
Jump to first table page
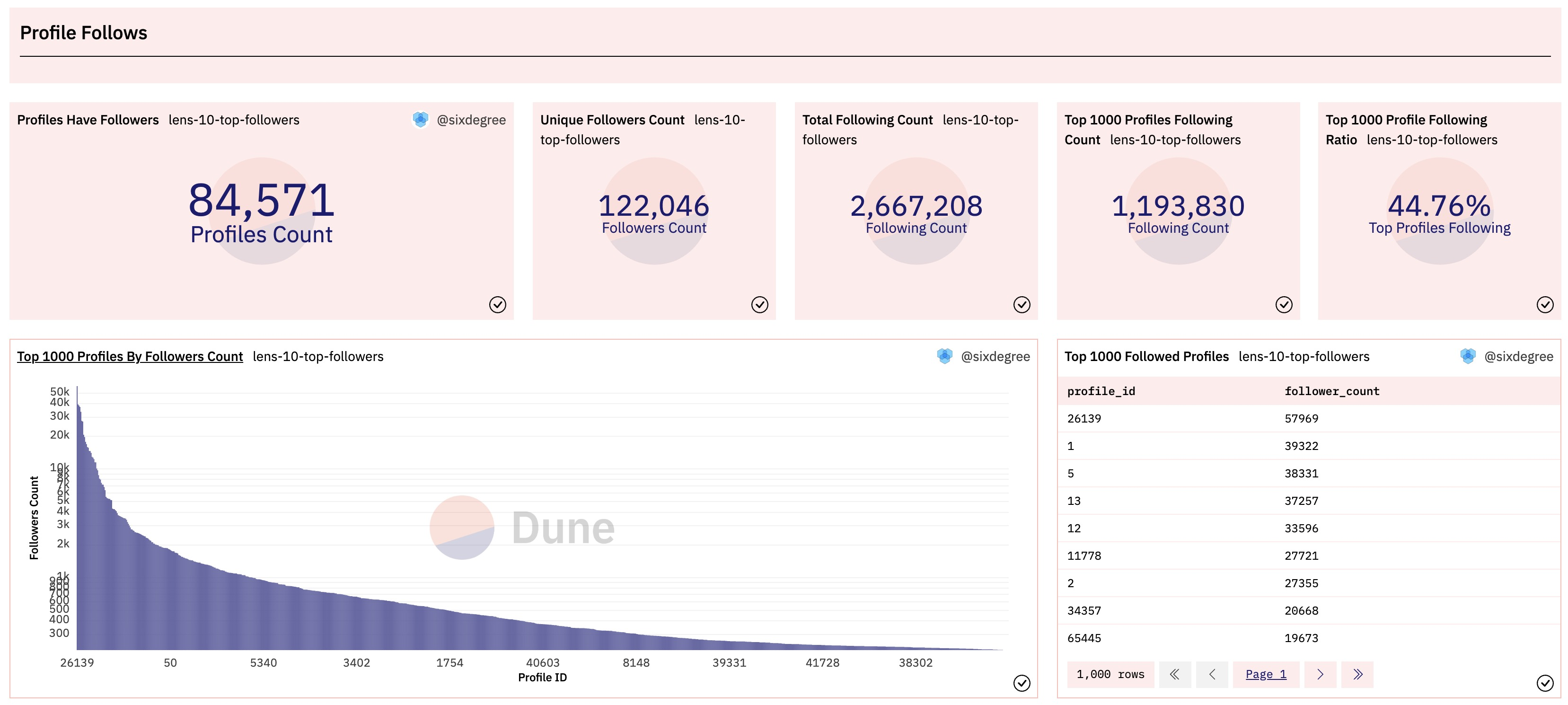click(x=1174, y=674)
